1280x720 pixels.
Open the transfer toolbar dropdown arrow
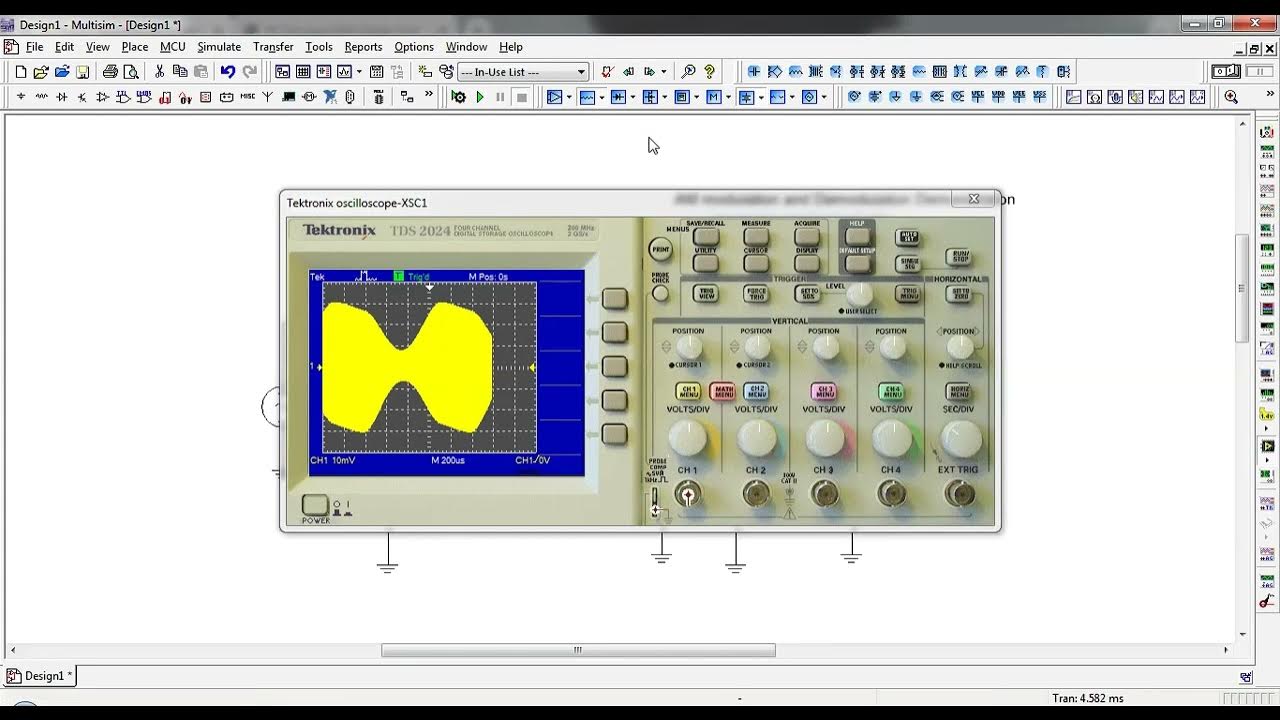click(663, 72)
